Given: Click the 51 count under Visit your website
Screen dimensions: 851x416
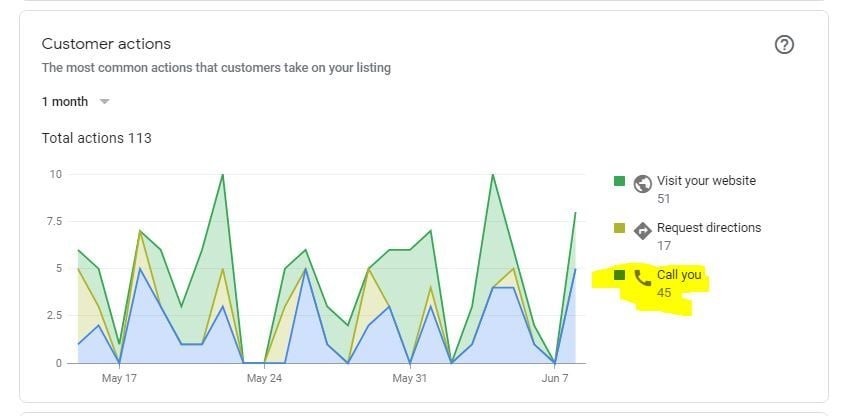Looking at the screenshot, I should click(x=664, y=199).
